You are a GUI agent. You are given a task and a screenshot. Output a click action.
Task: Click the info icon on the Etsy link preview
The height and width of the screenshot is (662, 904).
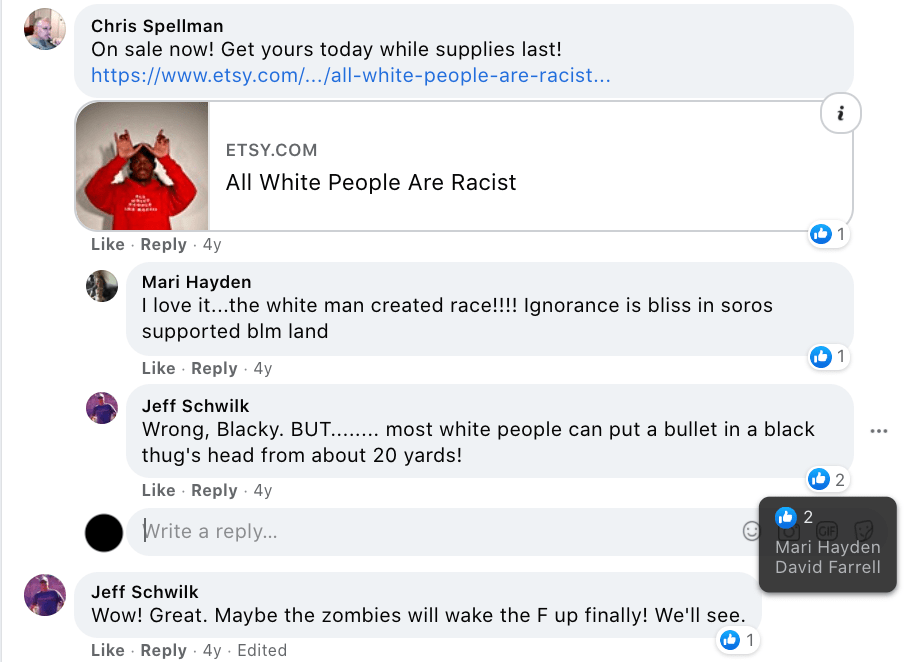coord(840,116)
